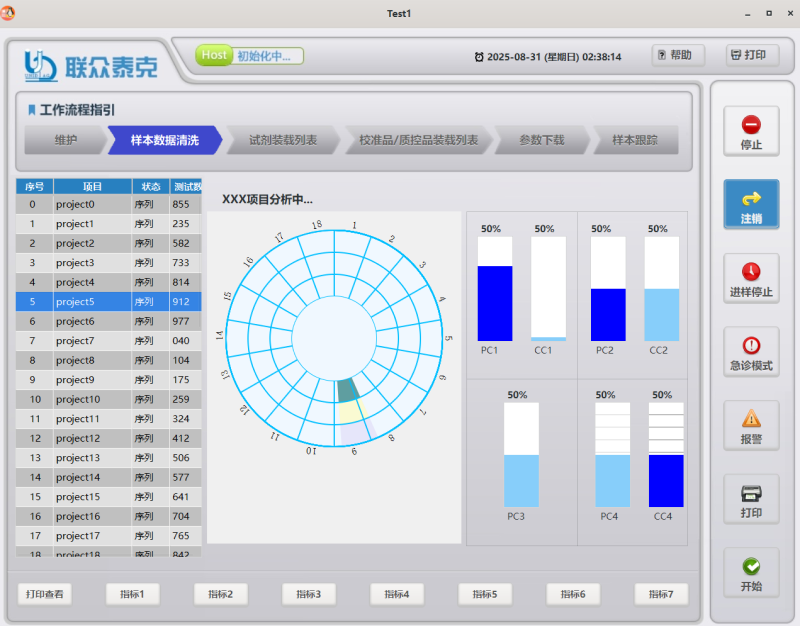Click the pale yellow sector in the wheel
The width and height of the screenshot is (800, 626).
click(x=353, y=411)
